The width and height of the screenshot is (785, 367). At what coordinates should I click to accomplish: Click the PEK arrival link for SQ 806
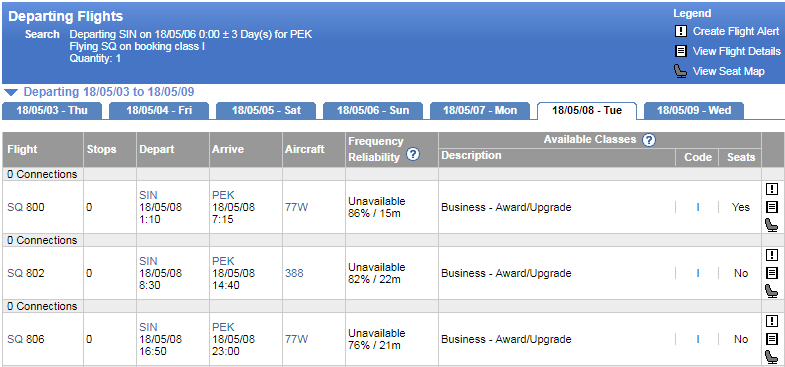223,327
